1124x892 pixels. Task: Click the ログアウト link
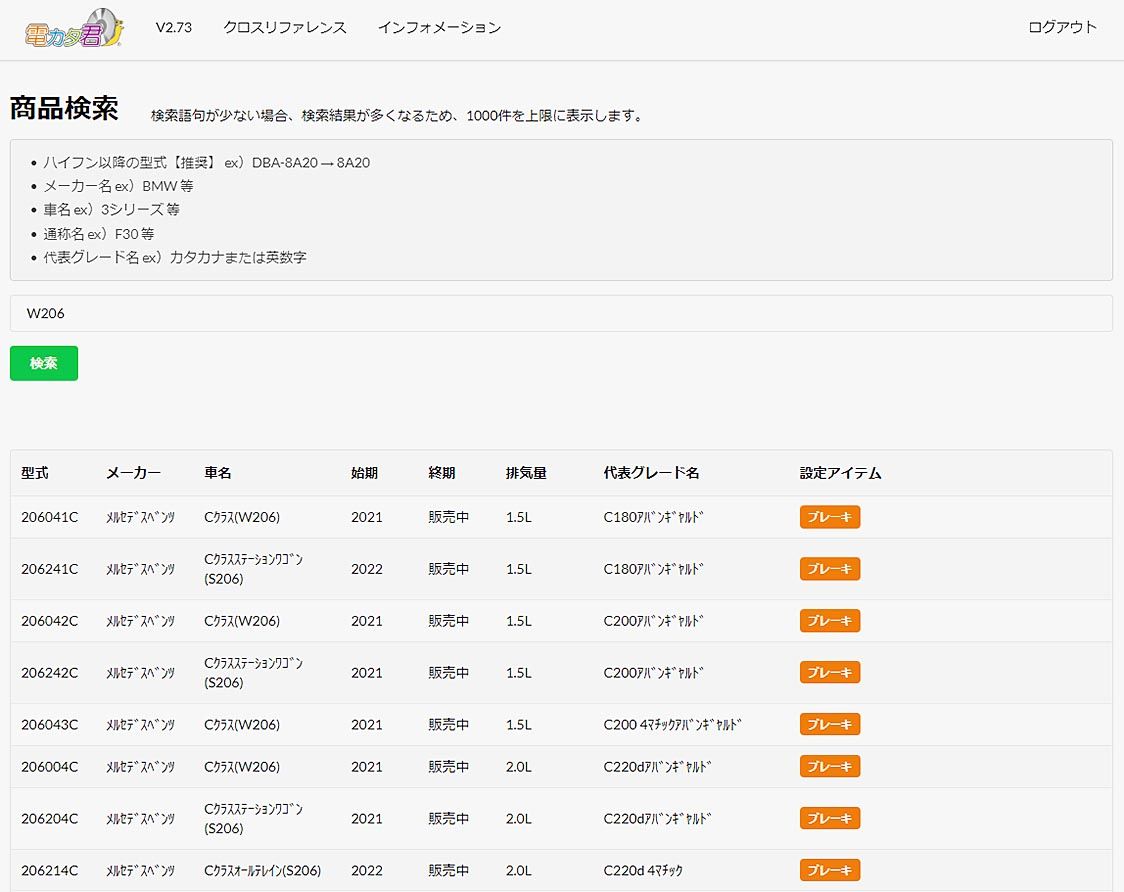pyautogui.click(x=1062, y=28)
